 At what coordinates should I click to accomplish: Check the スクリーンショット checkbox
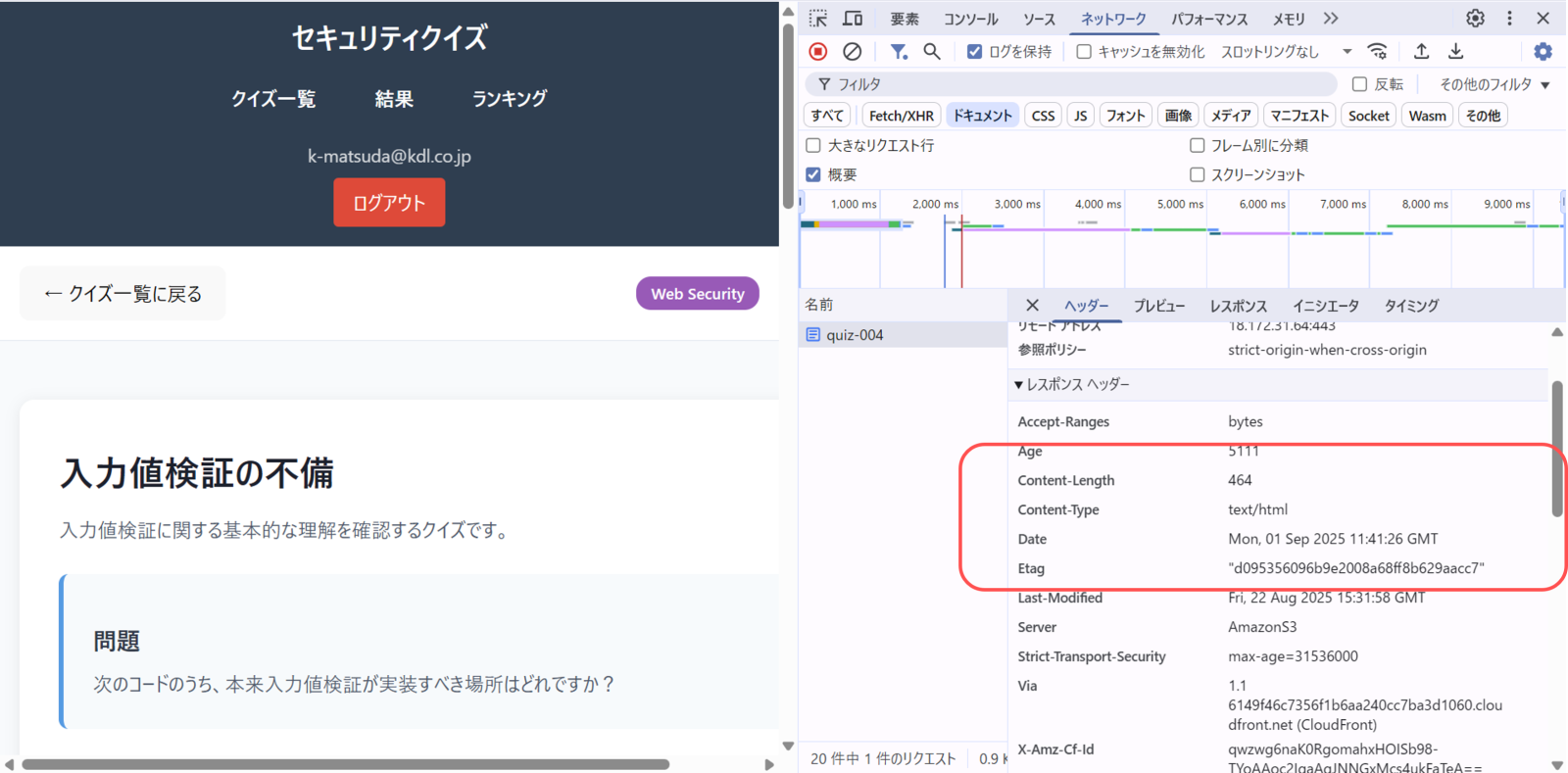point(1197,174)
